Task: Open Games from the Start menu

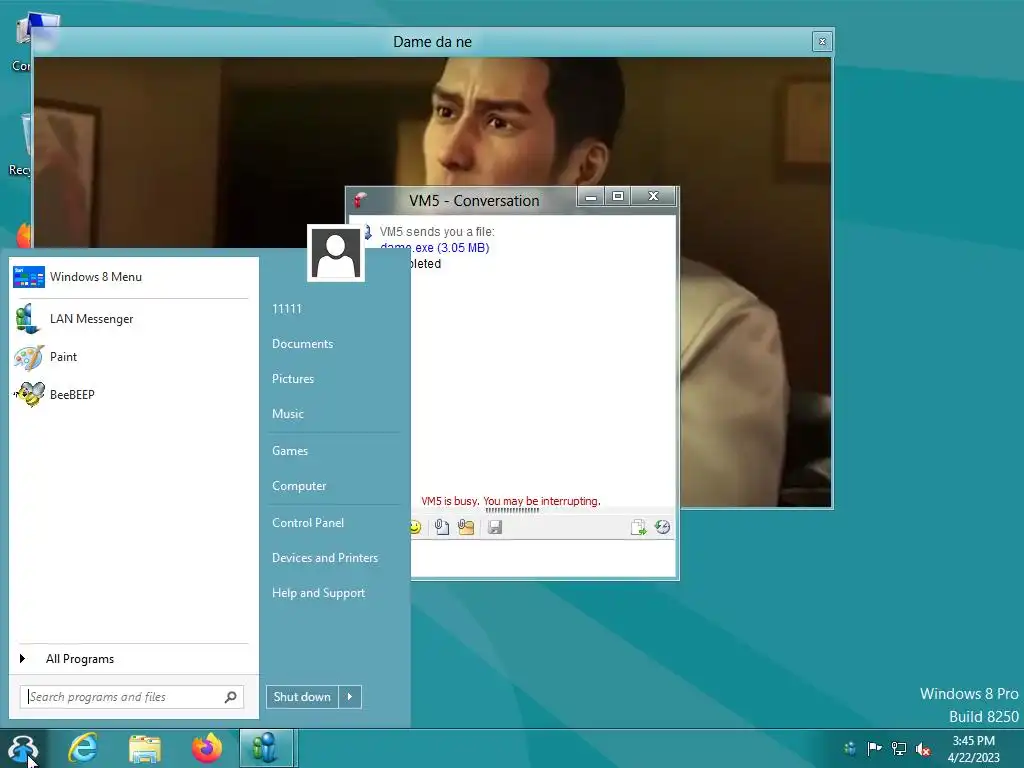Action: 290,451
